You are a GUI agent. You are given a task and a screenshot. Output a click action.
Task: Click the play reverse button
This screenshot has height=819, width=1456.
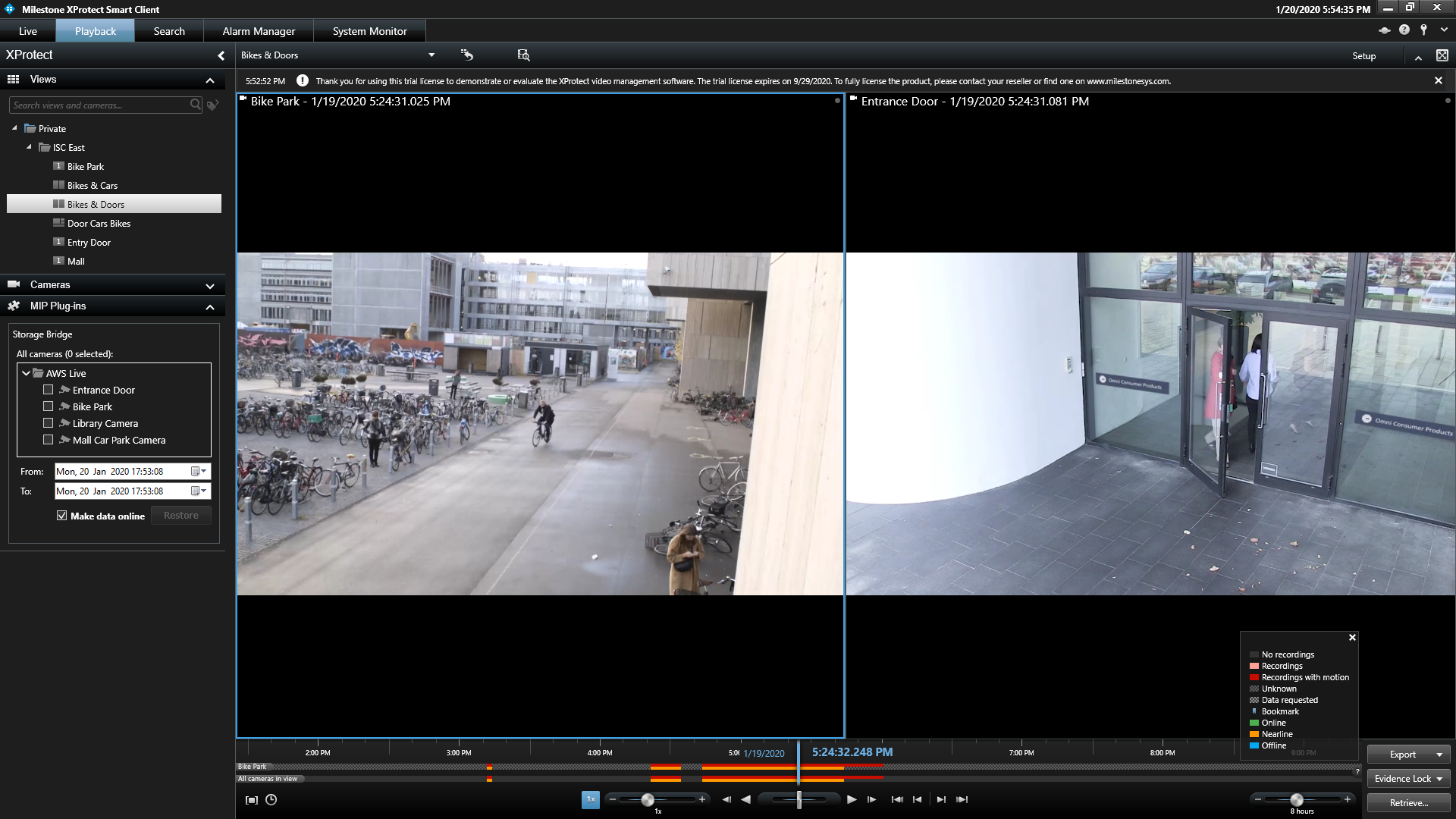pyautogui.click(x=746, y=799)
